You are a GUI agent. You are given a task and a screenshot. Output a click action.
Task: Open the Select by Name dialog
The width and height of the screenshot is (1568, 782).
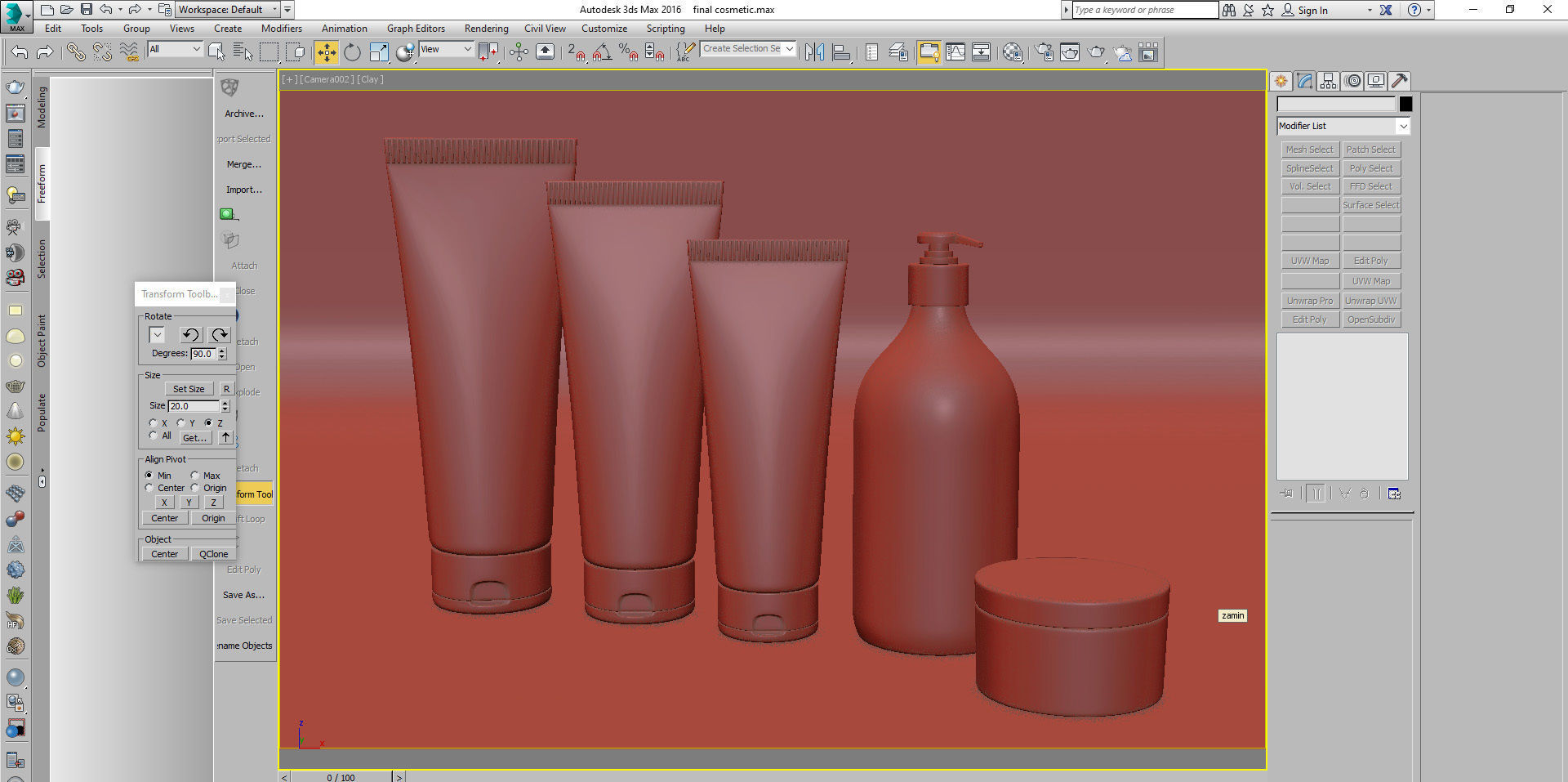click(x=243, y=52)
